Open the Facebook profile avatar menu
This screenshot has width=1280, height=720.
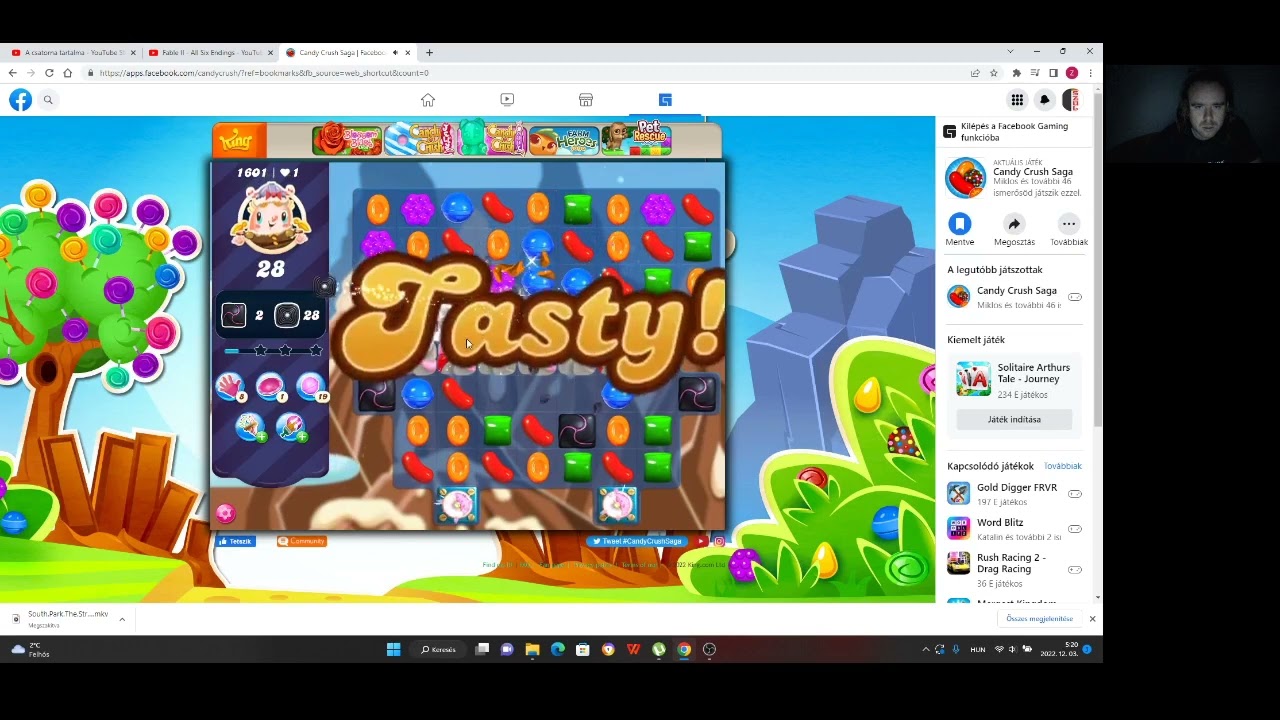click(1071, 100)
